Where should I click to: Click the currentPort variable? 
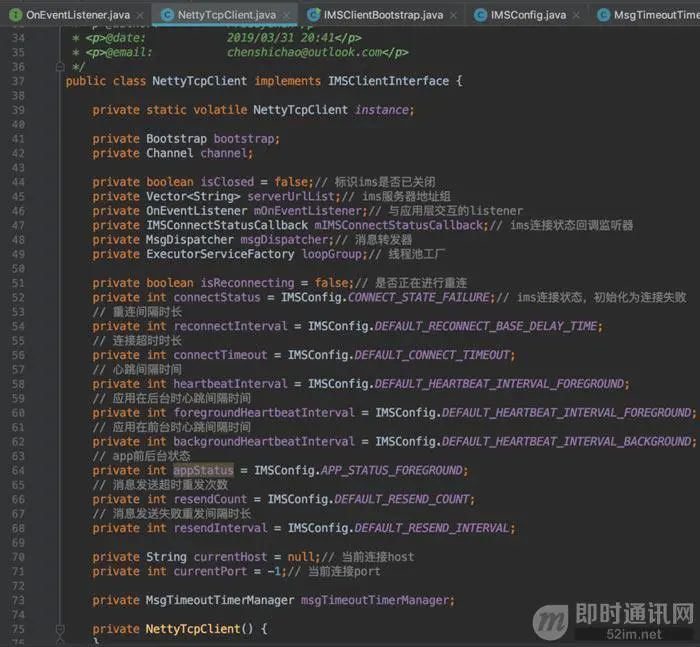(210, 571)
